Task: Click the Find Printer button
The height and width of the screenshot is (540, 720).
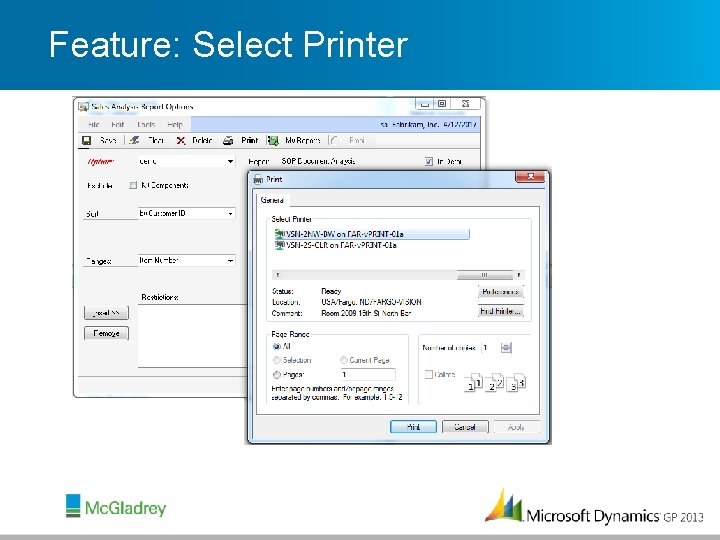Action: pos(501,311)
